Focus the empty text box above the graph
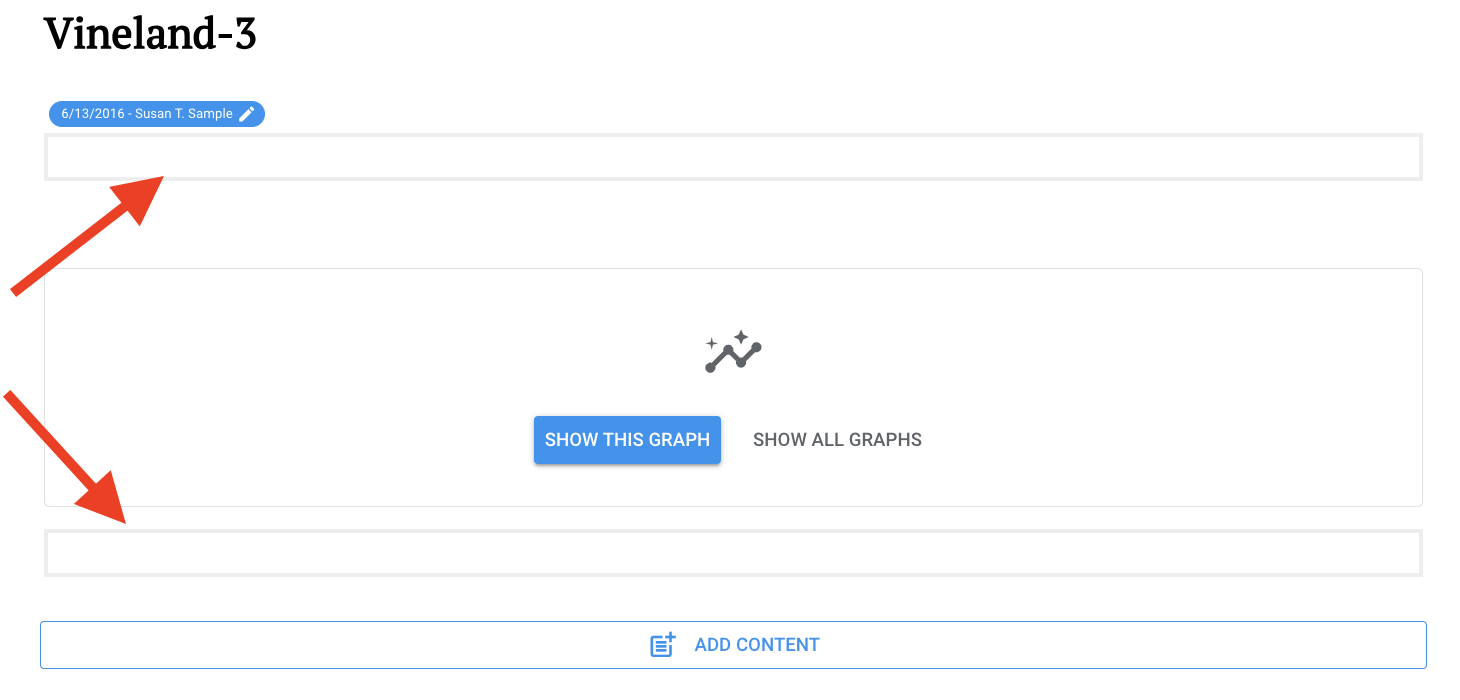This screenshot has width=1460, height=700. tap(733, 157)
